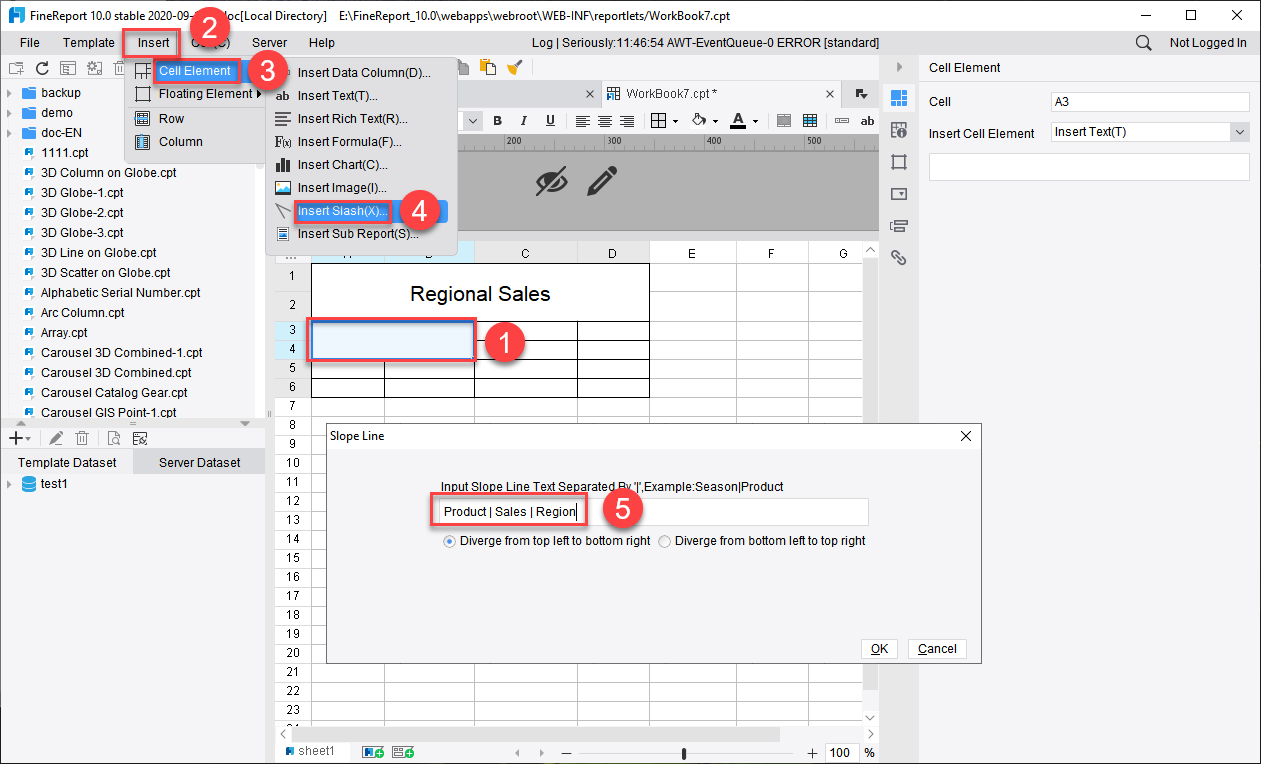The width and height of the screenshot is (1261, 764).
Task: Open the Cell Attributes panel icon
Action: click(898, 130)
